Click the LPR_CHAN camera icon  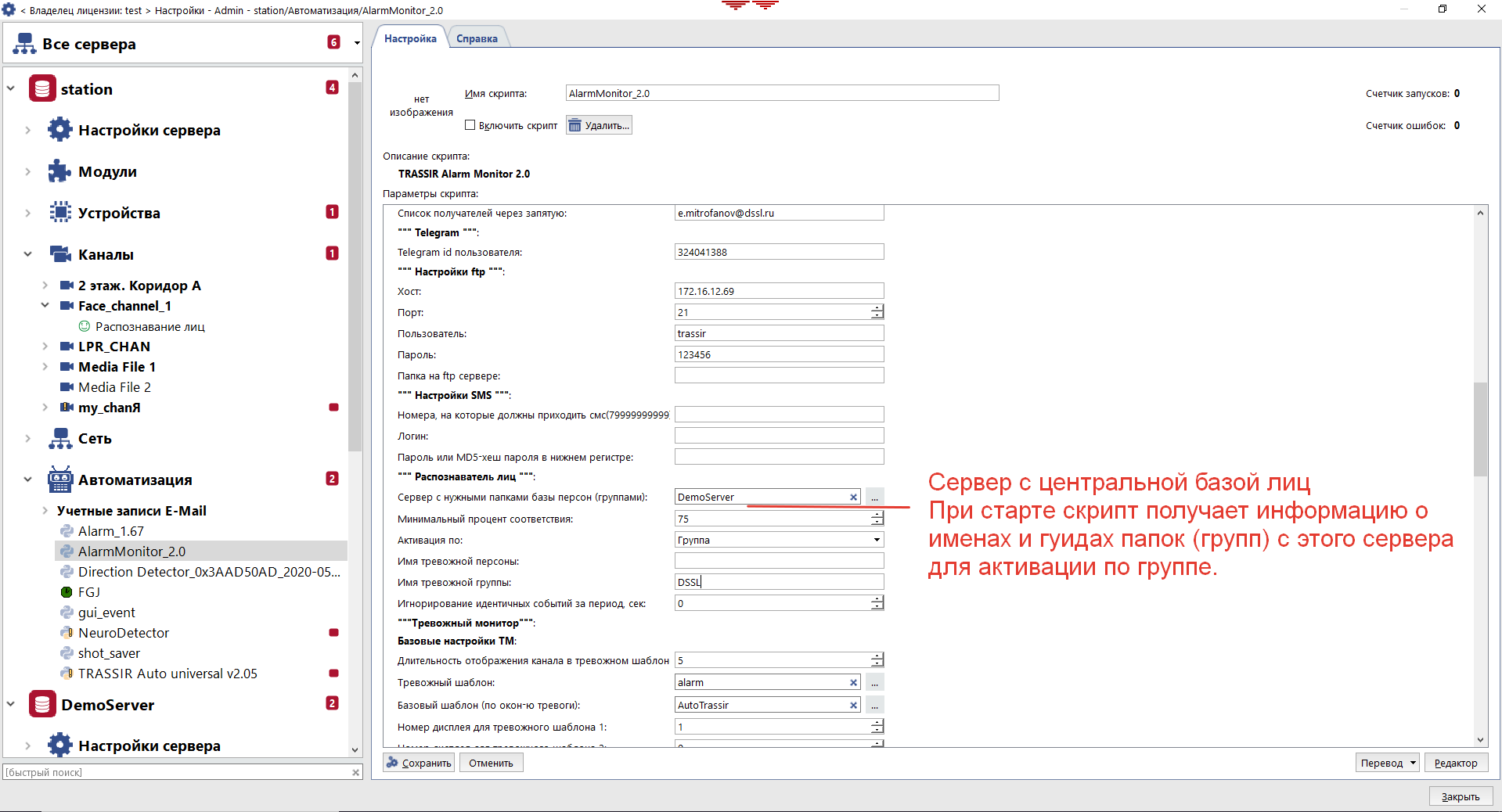(67, 347)
